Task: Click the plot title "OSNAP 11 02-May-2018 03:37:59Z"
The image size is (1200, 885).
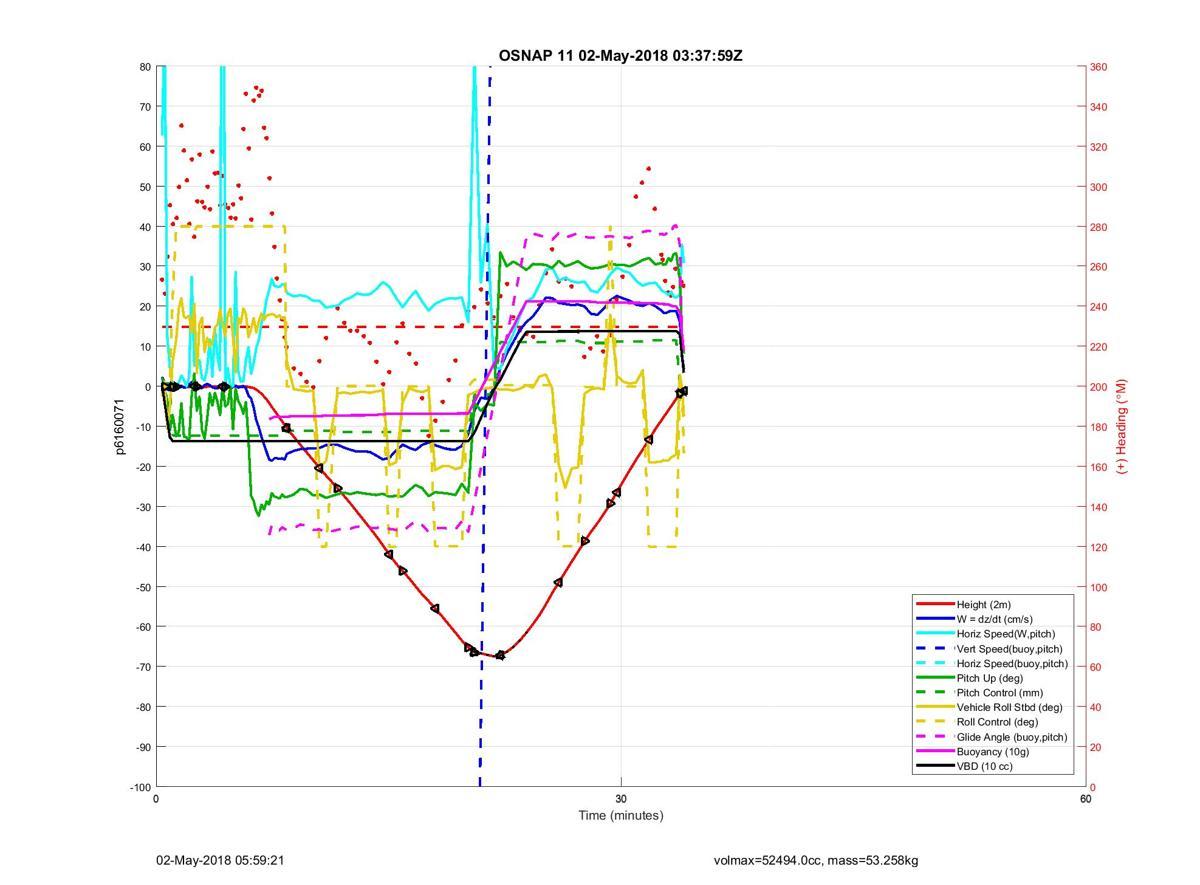Action: (x=620, y=55)
